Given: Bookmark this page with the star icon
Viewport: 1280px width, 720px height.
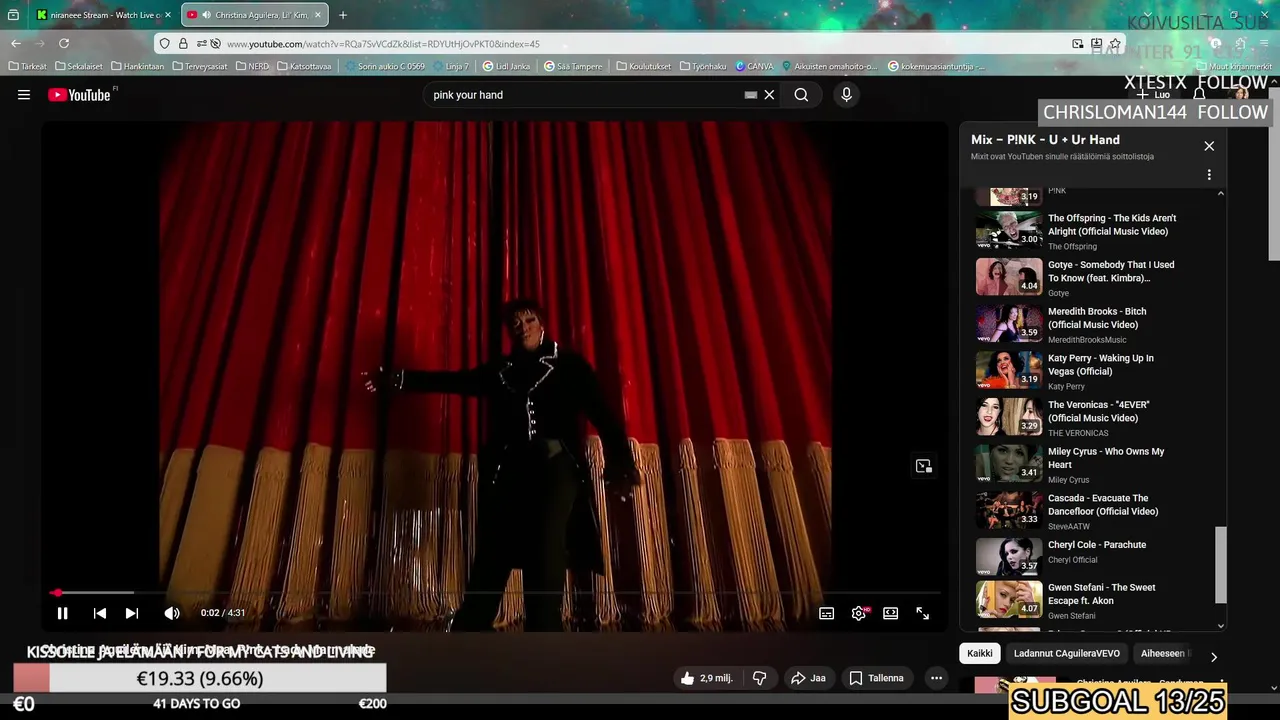Looking at the screenshot, I should [x=1115, y=44].
